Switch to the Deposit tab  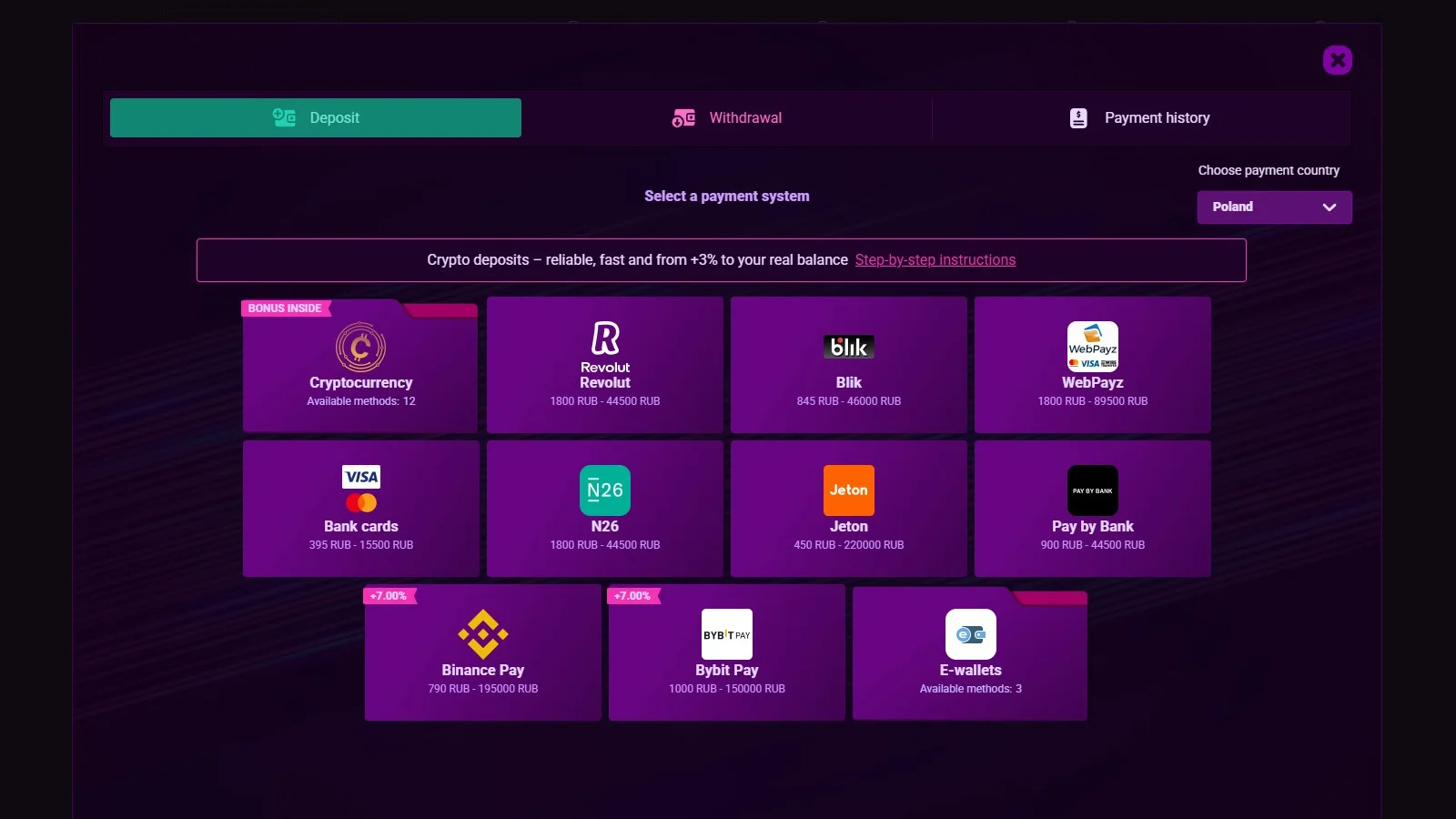point(316,117)
